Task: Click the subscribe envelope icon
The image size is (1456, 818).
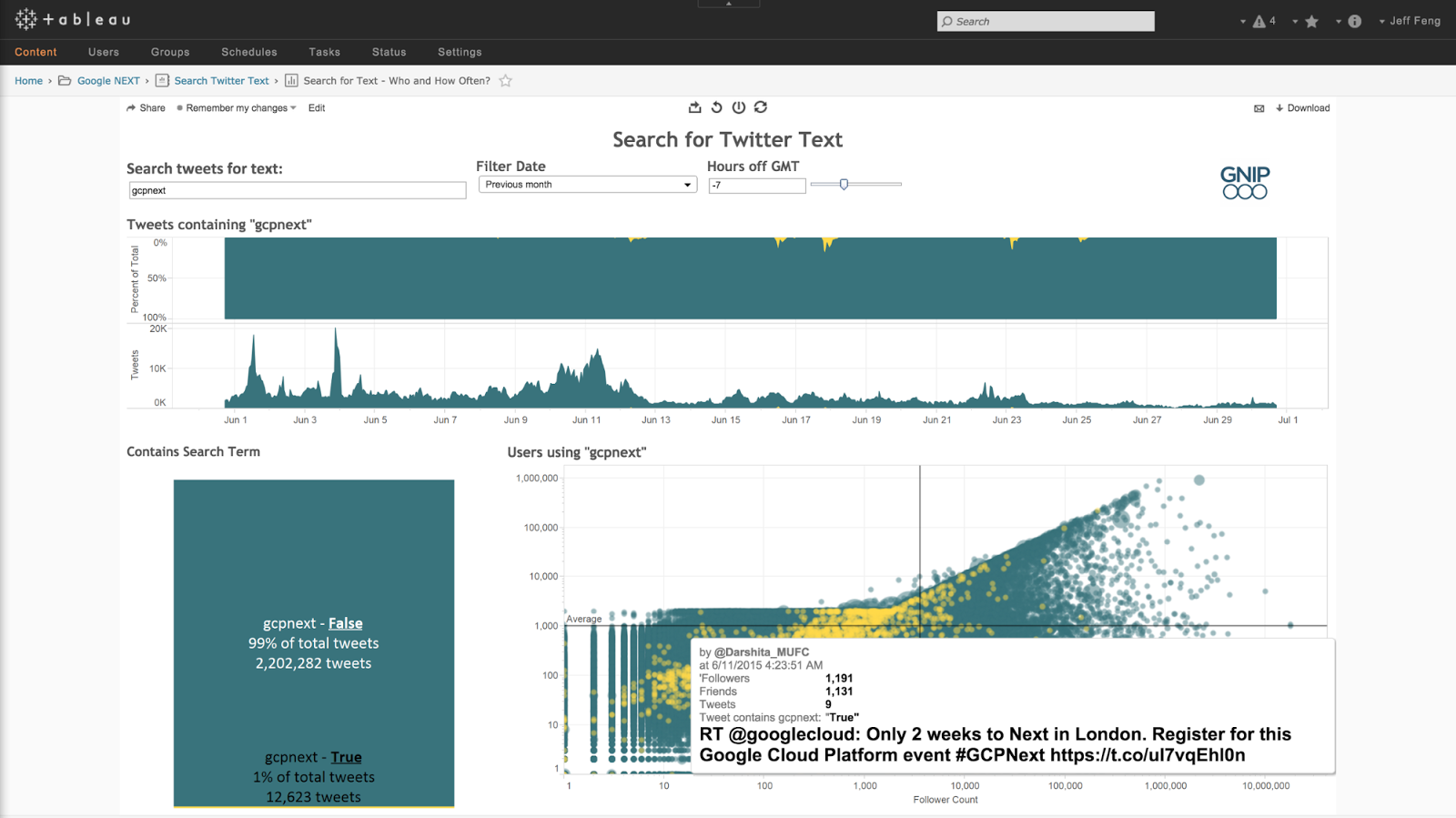Action: [x=1259, y=108]
